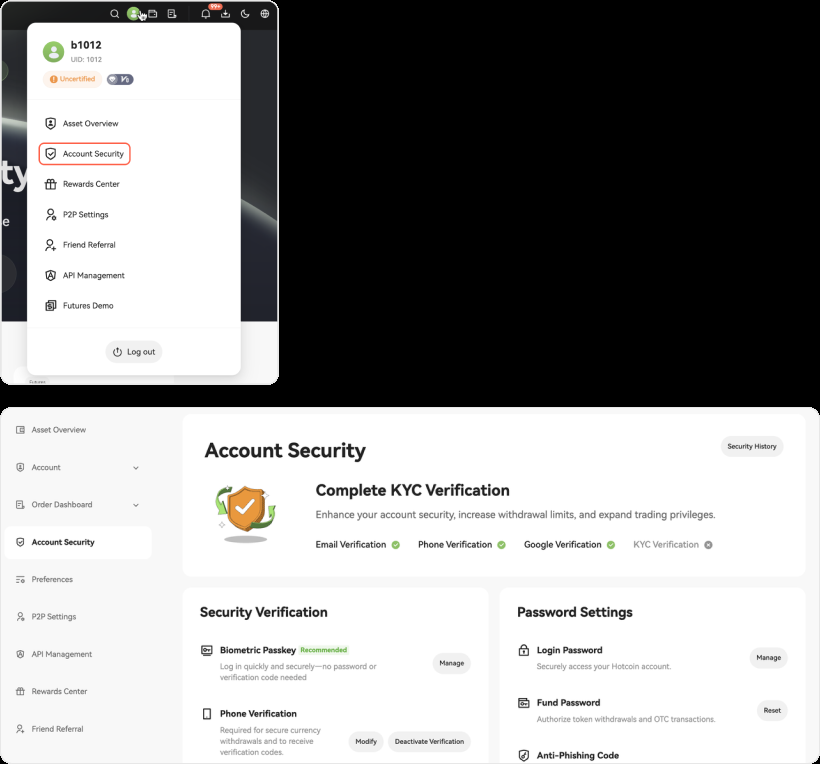Viewport: 820px width, 764px height.
Task: Open the wallet icon in top bar
Action: point(153,14)
